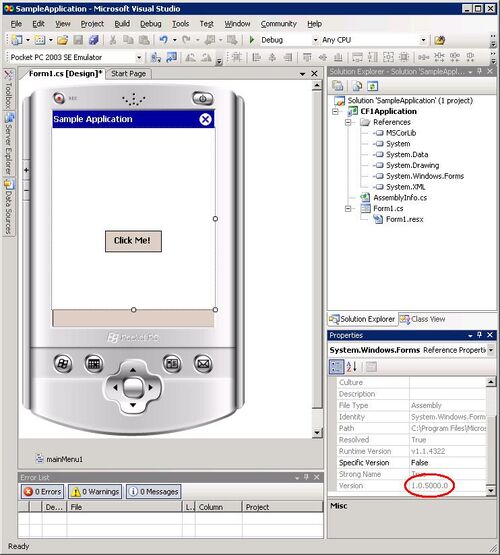This screenshot has width=500, height=555.
Task: Collapse the References tree node
Action: tap(349, 122)
